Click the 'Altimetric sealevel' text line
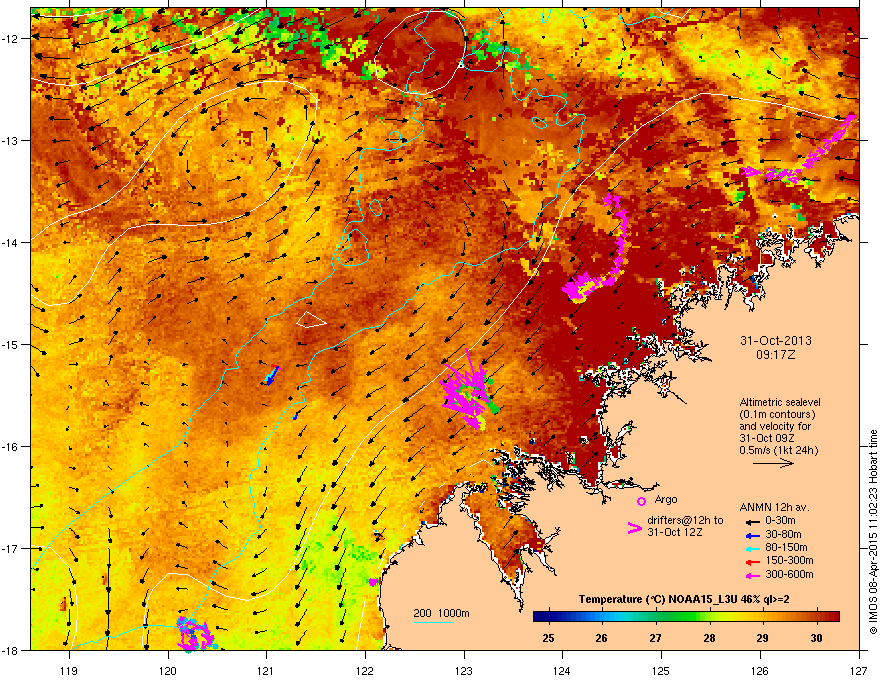Screen dimensions: 880x680 coord(780,402)
